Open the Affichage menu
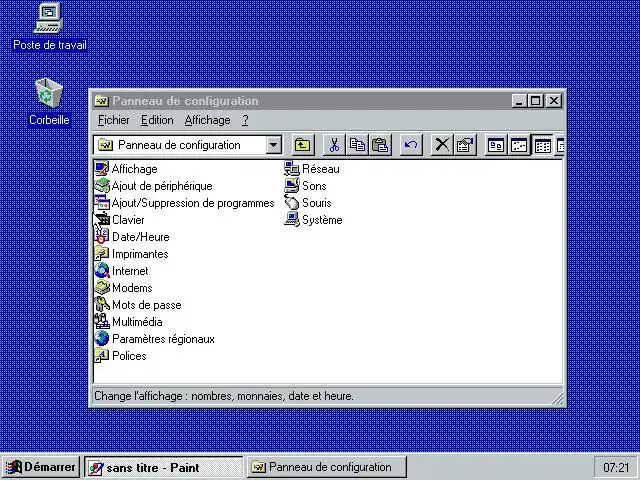The width and height of the screenshot is (640, 480). (x=207, y=120)
